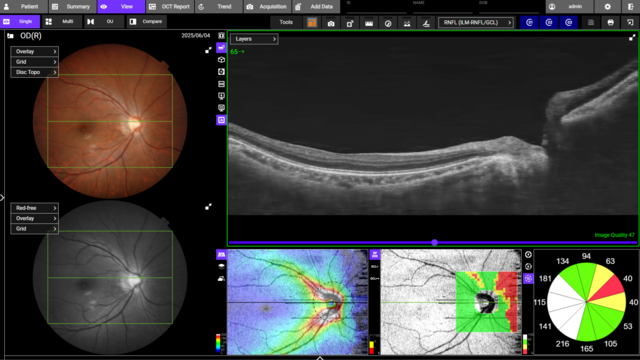640x360 pixels.
Task: Click the circular gauge tool icon
Action: click(x=388, y=23)
